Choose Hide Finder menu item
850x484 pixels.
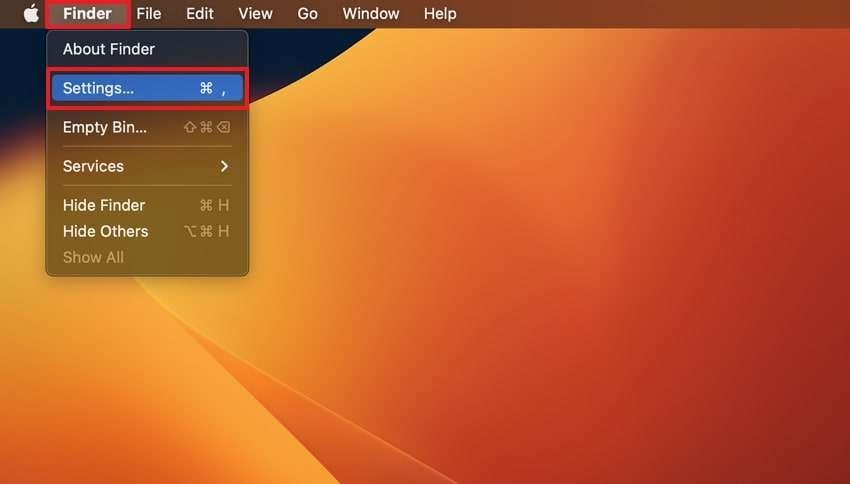click(x=147, y=205)
